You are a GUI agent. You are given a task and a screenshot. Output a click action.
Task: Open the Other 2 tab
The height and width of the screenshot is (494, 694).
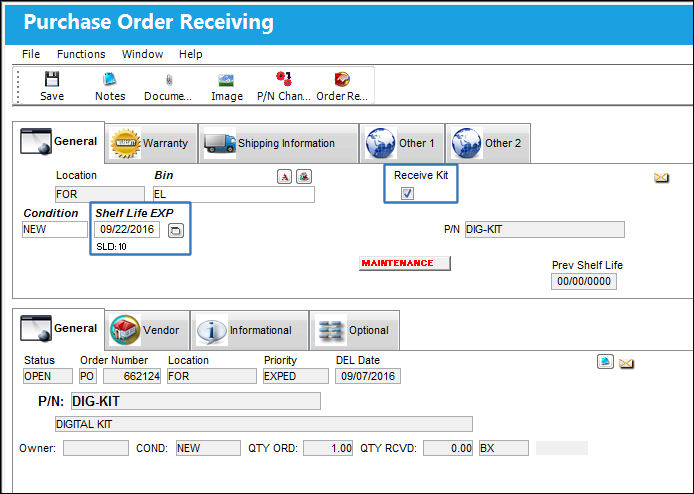click(488, 143)
